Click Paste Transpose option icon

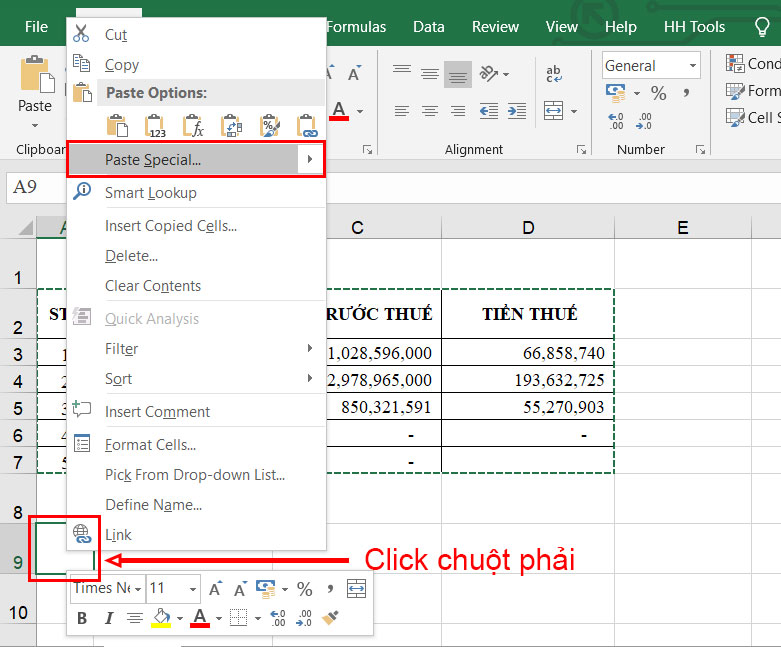click(232, 126)
